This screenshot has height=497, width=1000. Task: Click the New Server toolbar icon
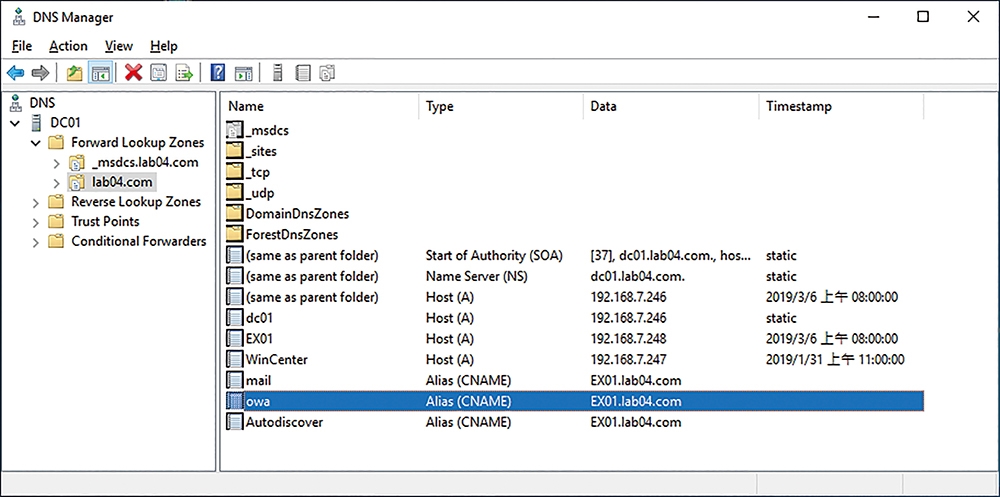click(x=277, y=73)
